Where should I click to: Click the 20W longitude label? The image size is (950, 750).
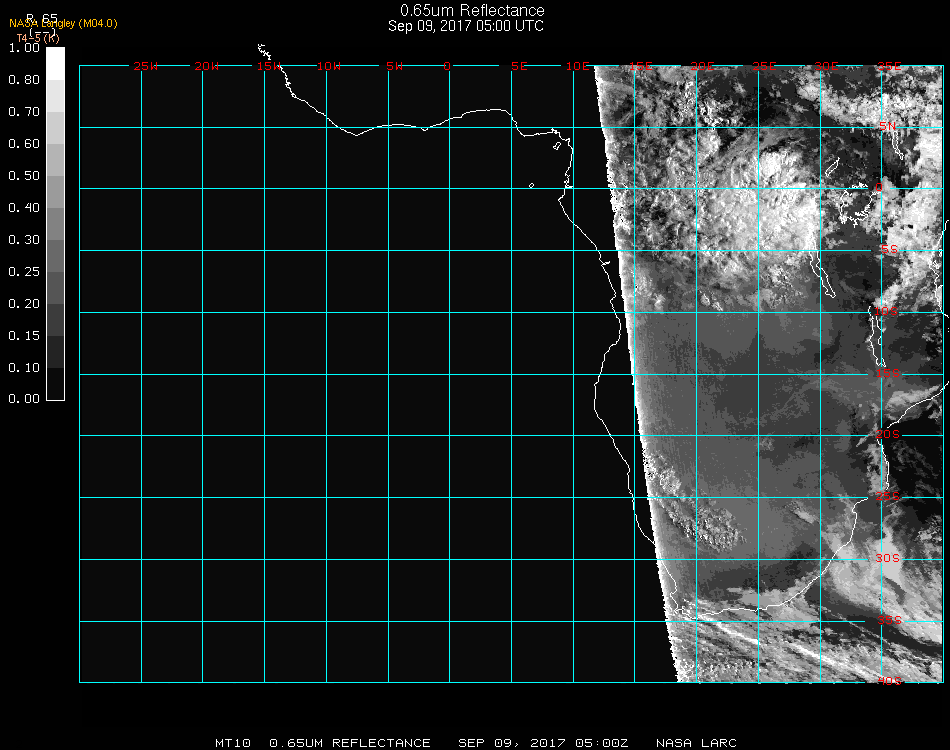(x=207, y=66)
